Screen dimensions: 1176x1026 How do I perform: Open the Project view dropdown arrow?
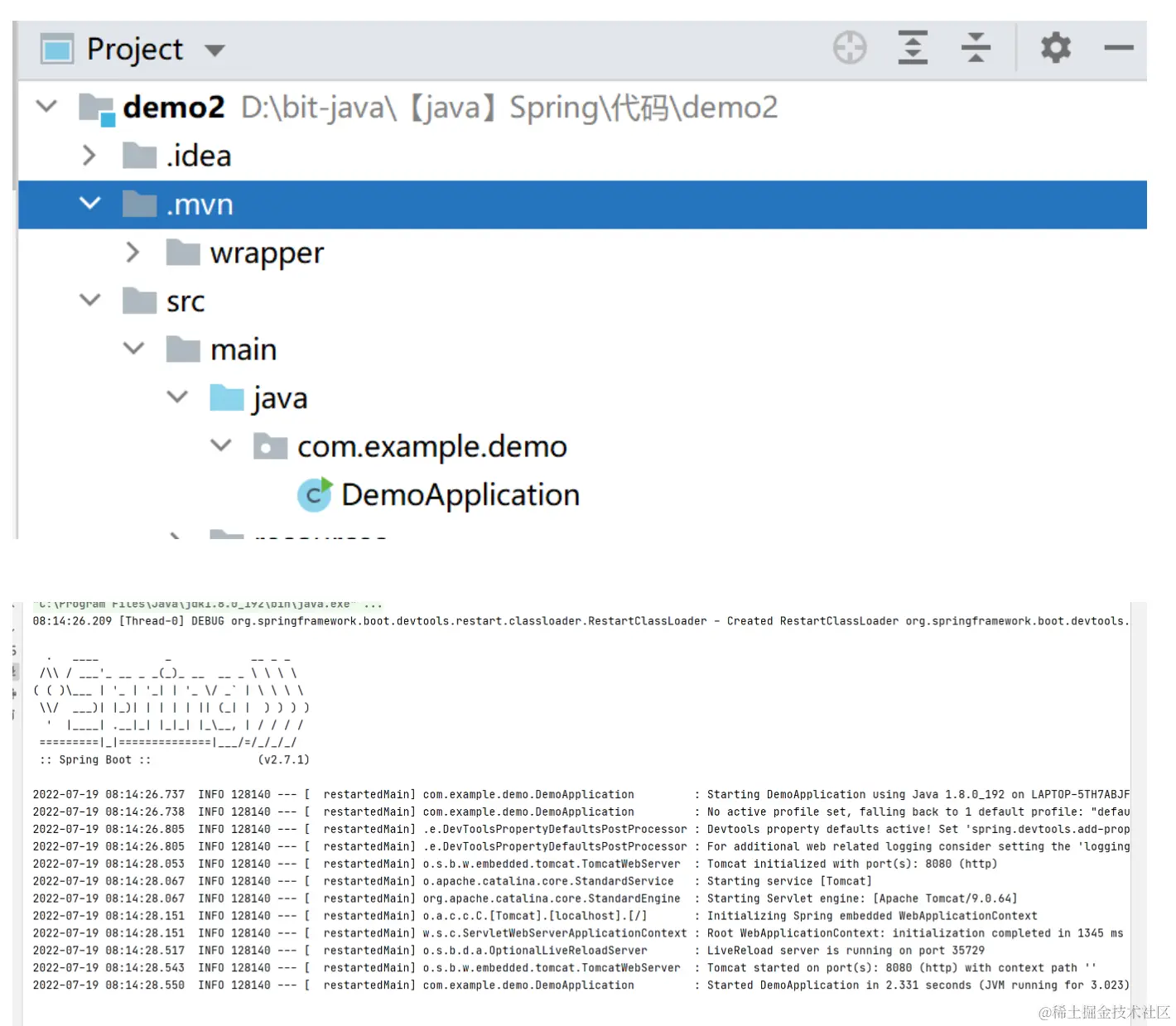[x=214, y=51]
